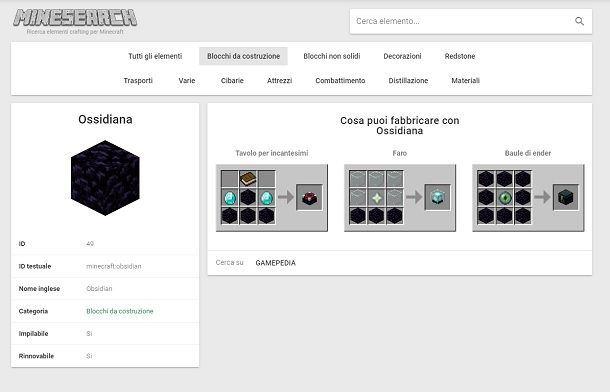Screen dimensions: 610x392
Task: Go to the Combattimento category
Action: coord(340,81)
